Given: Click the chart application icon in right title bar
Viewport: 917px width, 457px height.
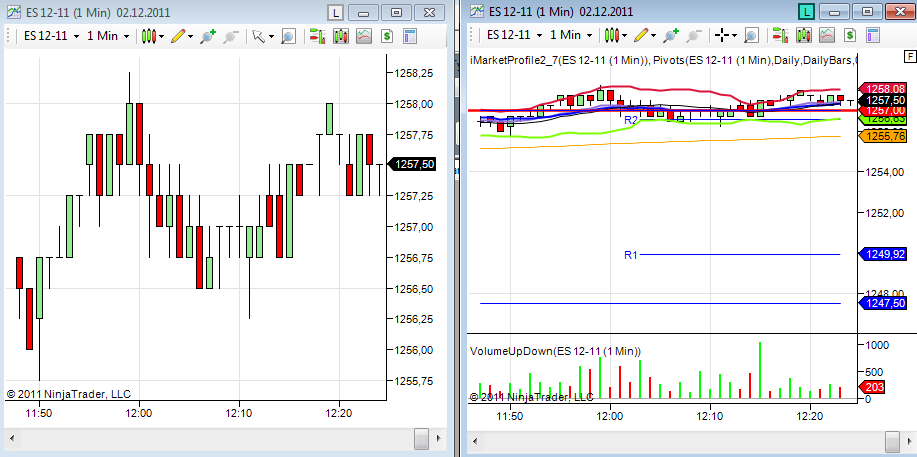Looking at the screenshot, I should tap(478, 11).
